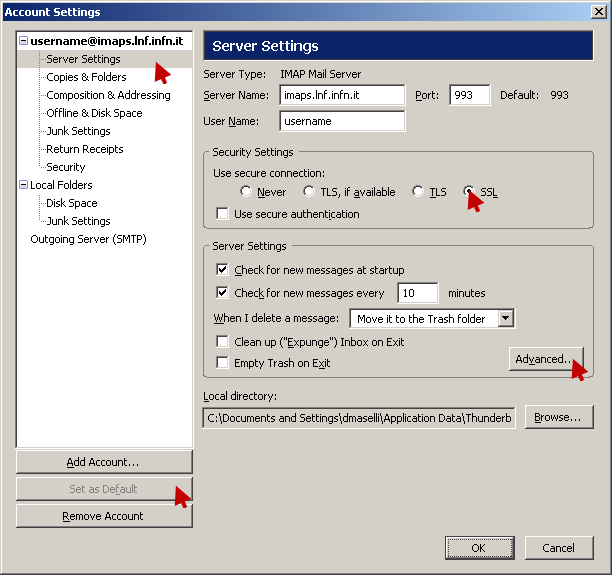Image resolution: width=612 pixels, height=575 pixels.
Task: Click Add Account button
Action: point(104,462)
